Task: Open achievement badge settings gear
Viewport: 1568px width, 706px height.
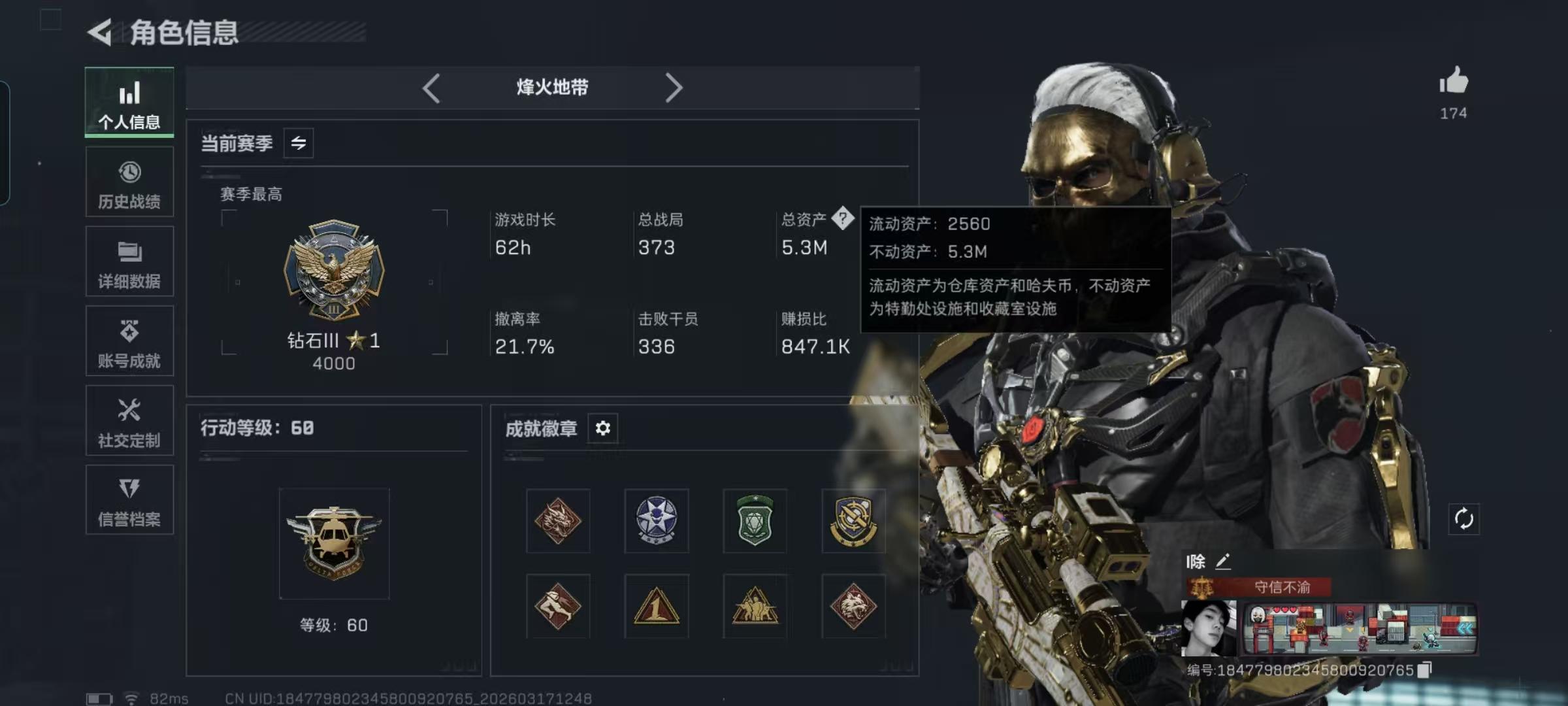Action: [602, 428]
